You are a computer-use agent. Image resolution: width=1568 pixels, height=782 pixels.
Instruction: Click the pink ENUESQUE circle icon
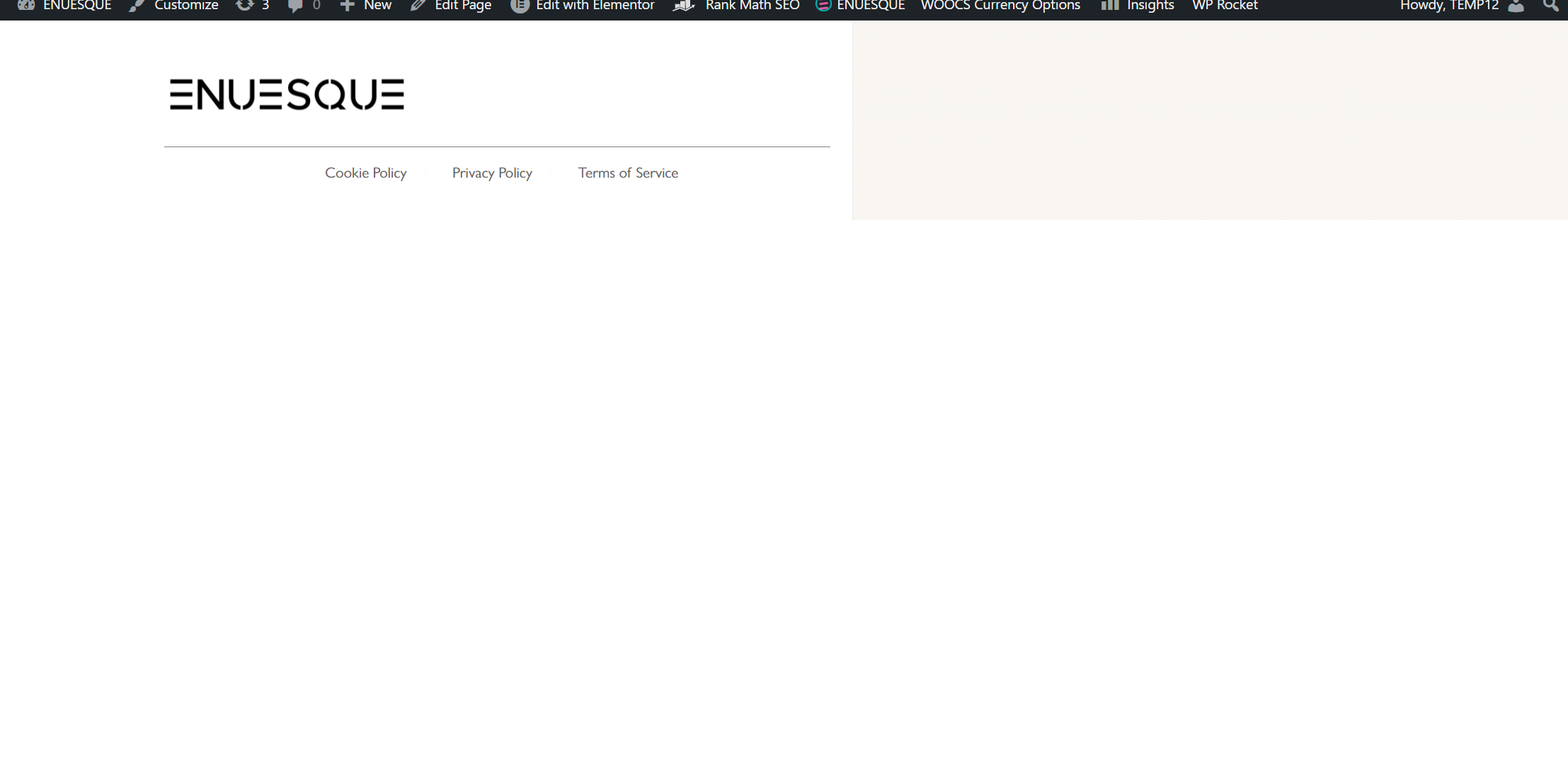[x=823, y=6]
